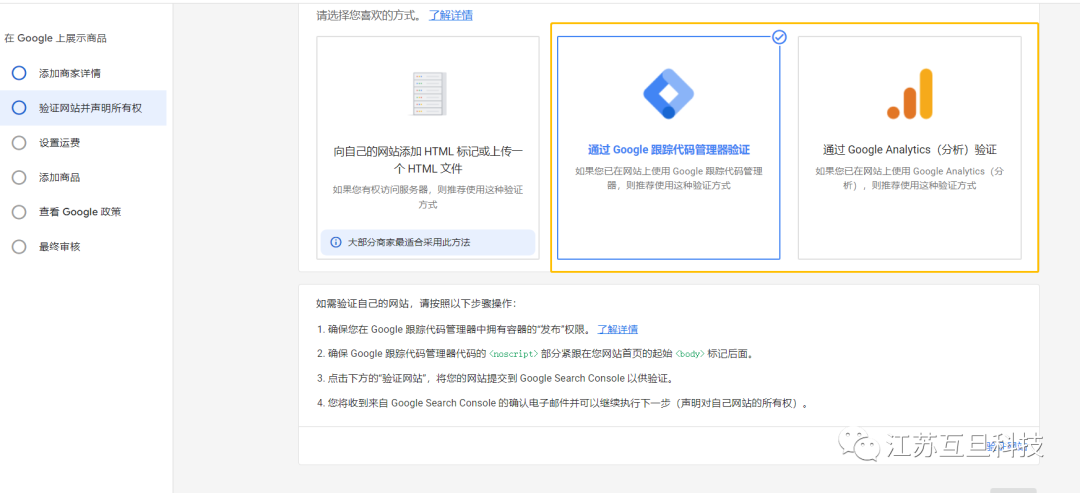Image resolution: width=1080 pixels, height=493 pixels.
Task: Choose 通过 Google 跟踪代码管理器验证 card title
Action: 668,150
